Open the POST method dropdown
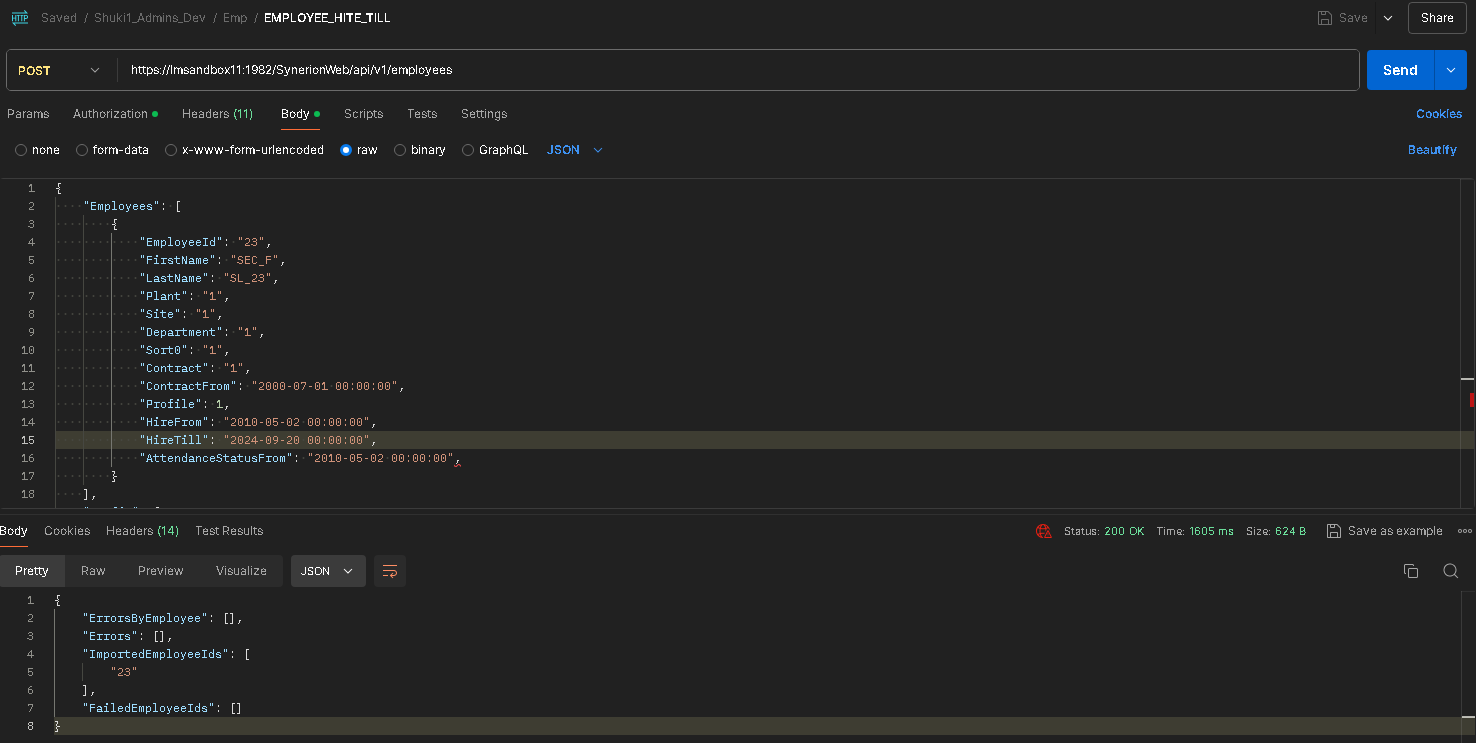The width and height of the screenshot is (1476, 743). 61,70
